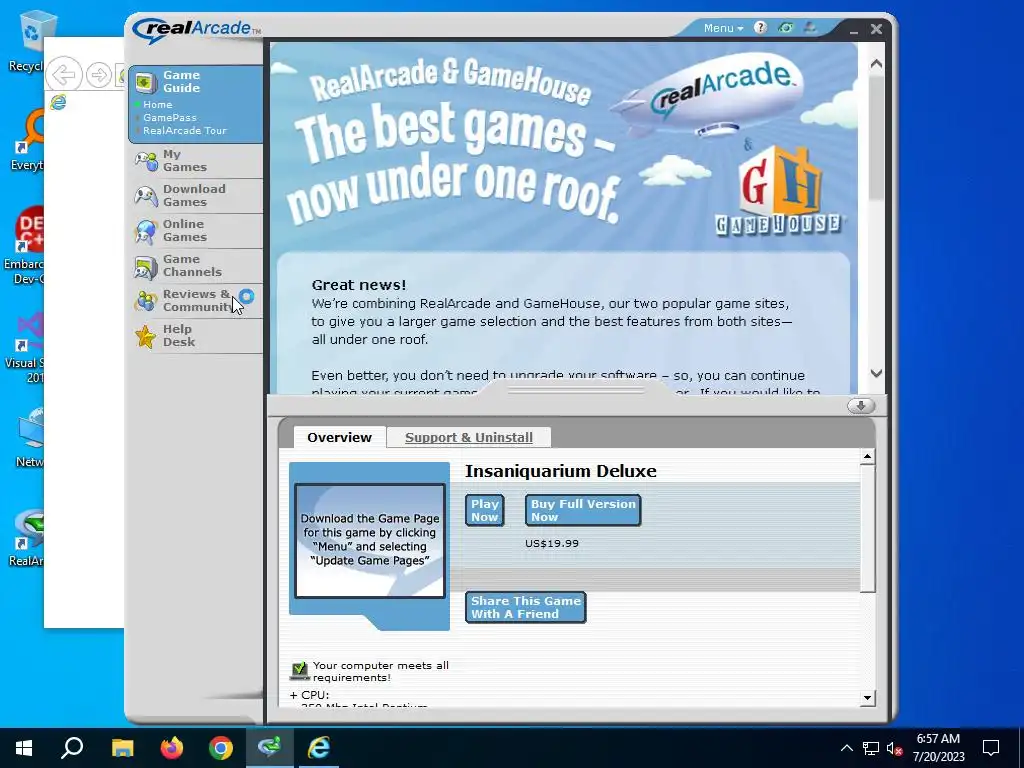
Task: Open Reviews & Community section
Action: (x=196, y=300)
